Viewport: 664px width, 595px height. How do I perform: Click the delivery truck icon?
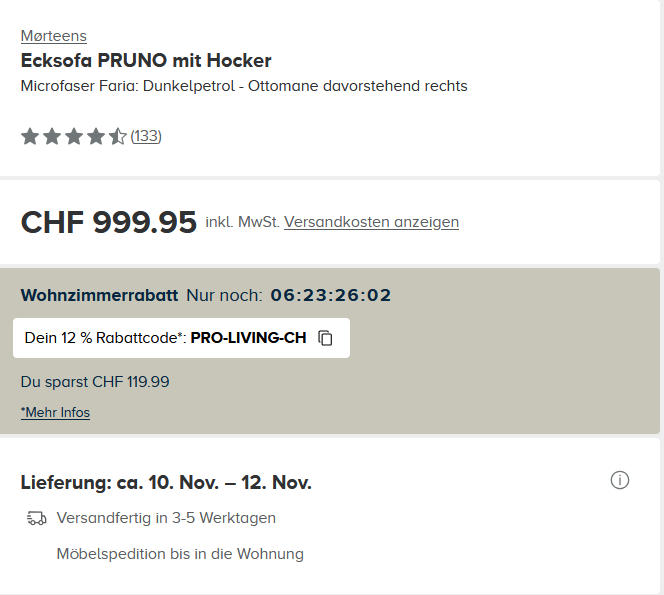click(x=37, y=518)
